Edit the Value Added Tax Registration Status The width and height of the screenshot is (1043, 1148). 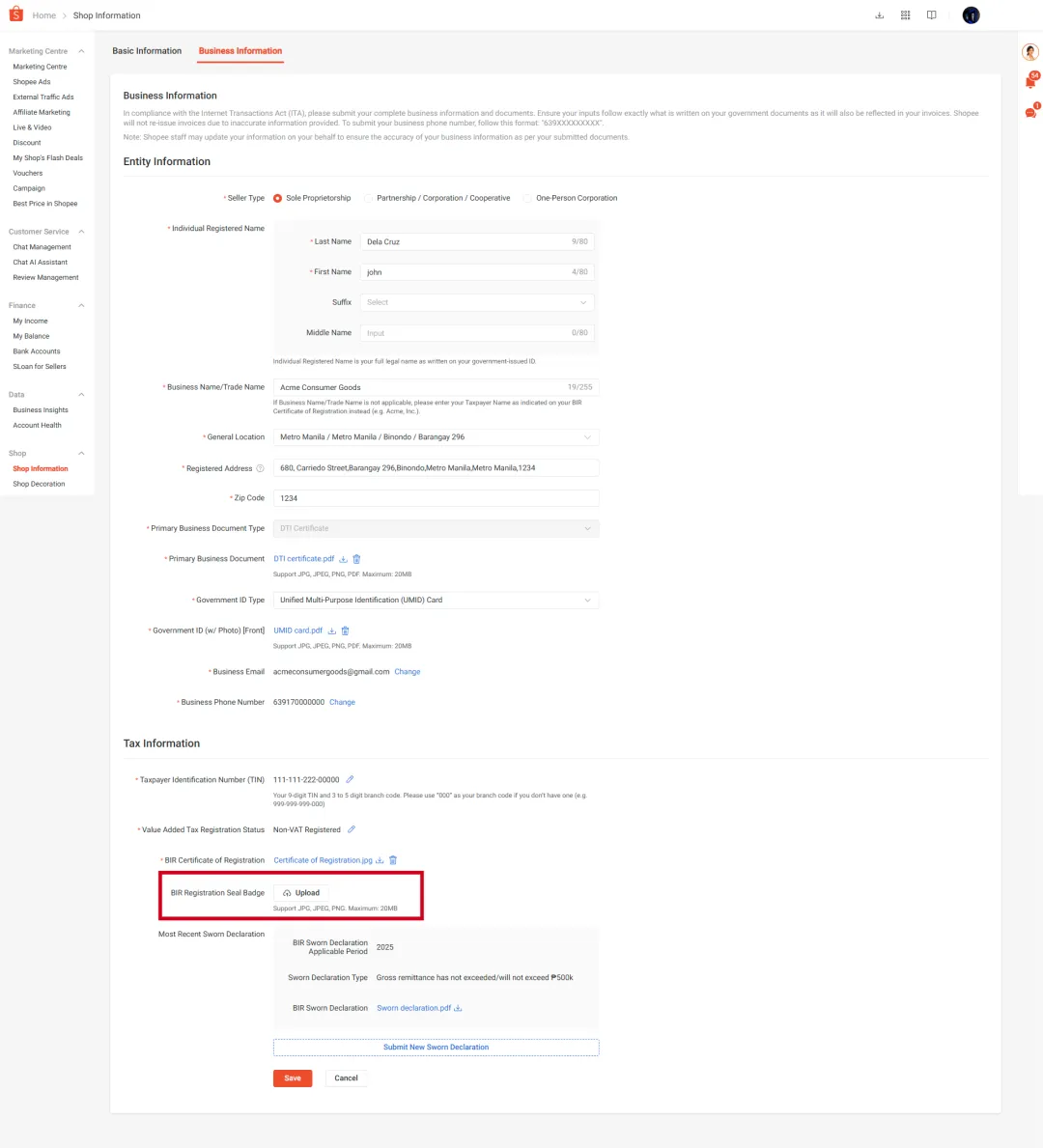351,829
